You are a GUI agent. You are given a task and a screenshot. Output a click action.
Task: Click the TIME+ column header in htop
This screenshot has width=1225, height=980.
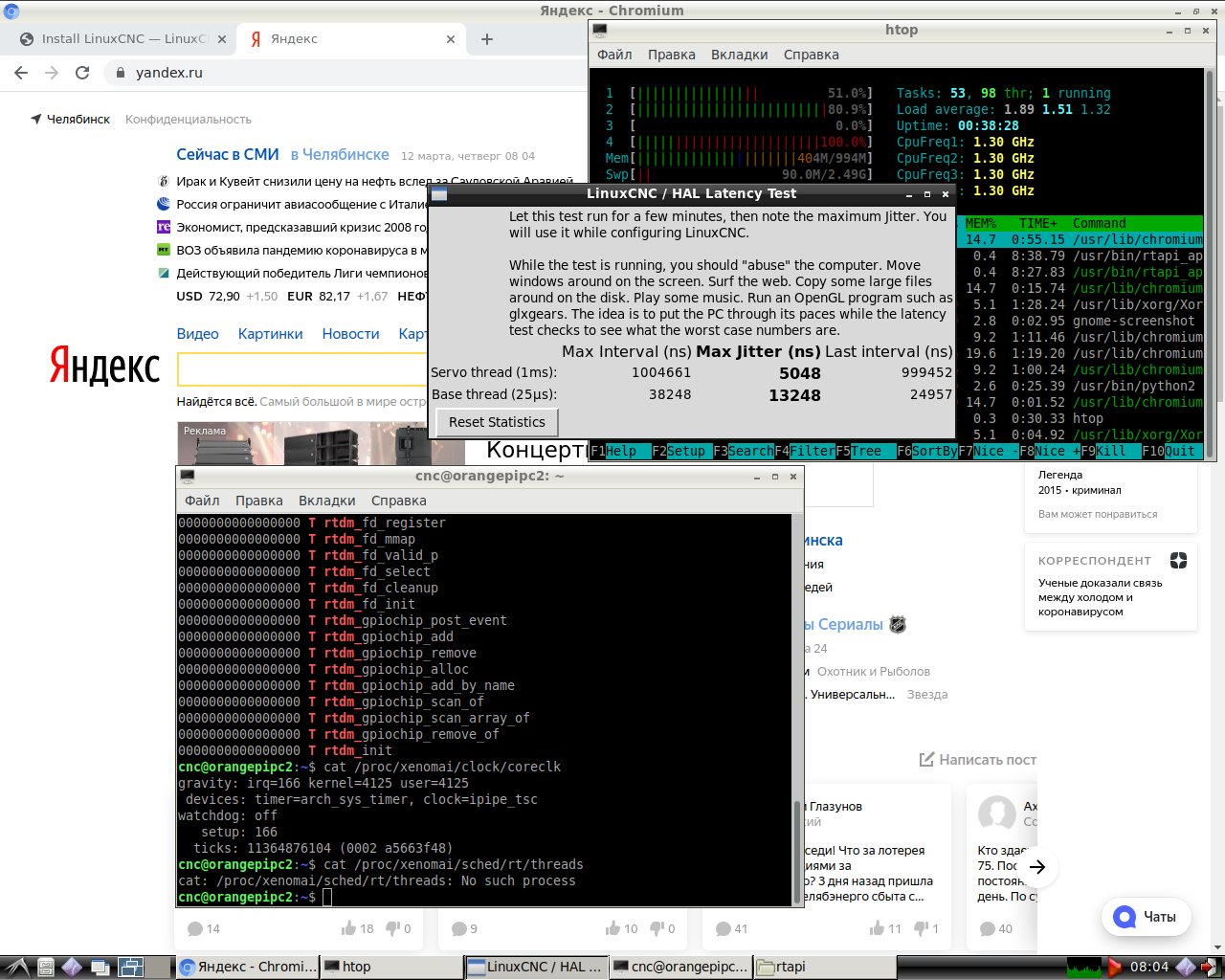tap(1038, 223)
